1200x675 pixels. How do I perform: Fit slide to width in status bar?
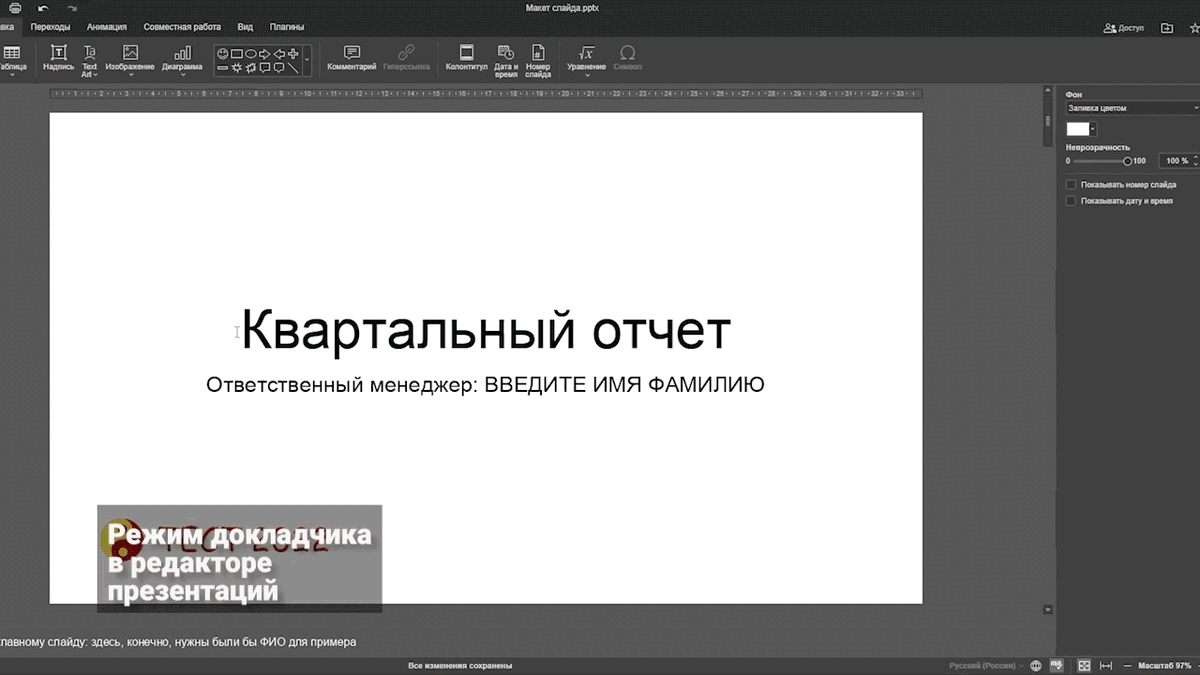1106,665
